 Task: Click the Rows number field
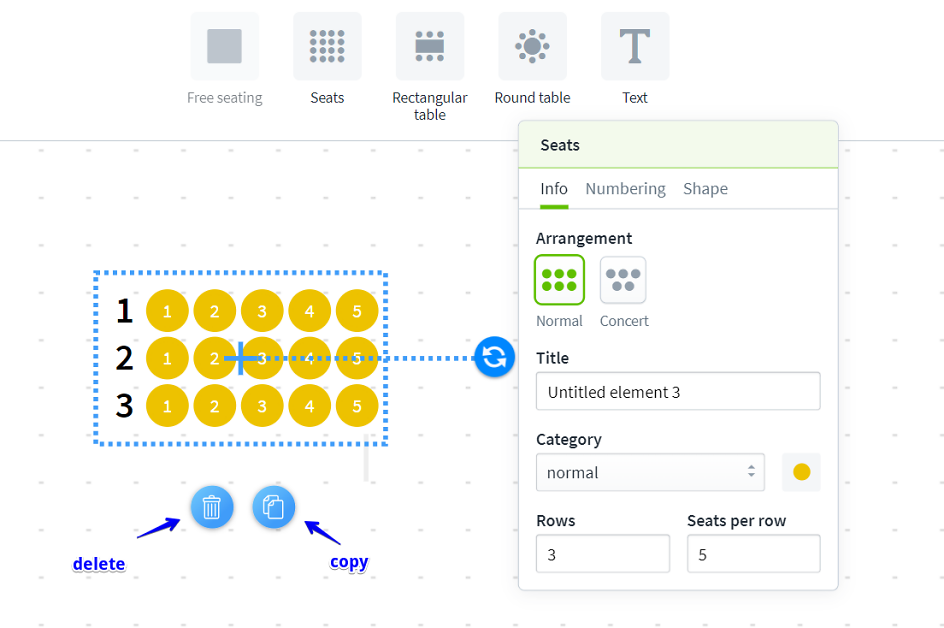[x=603, y=554]
